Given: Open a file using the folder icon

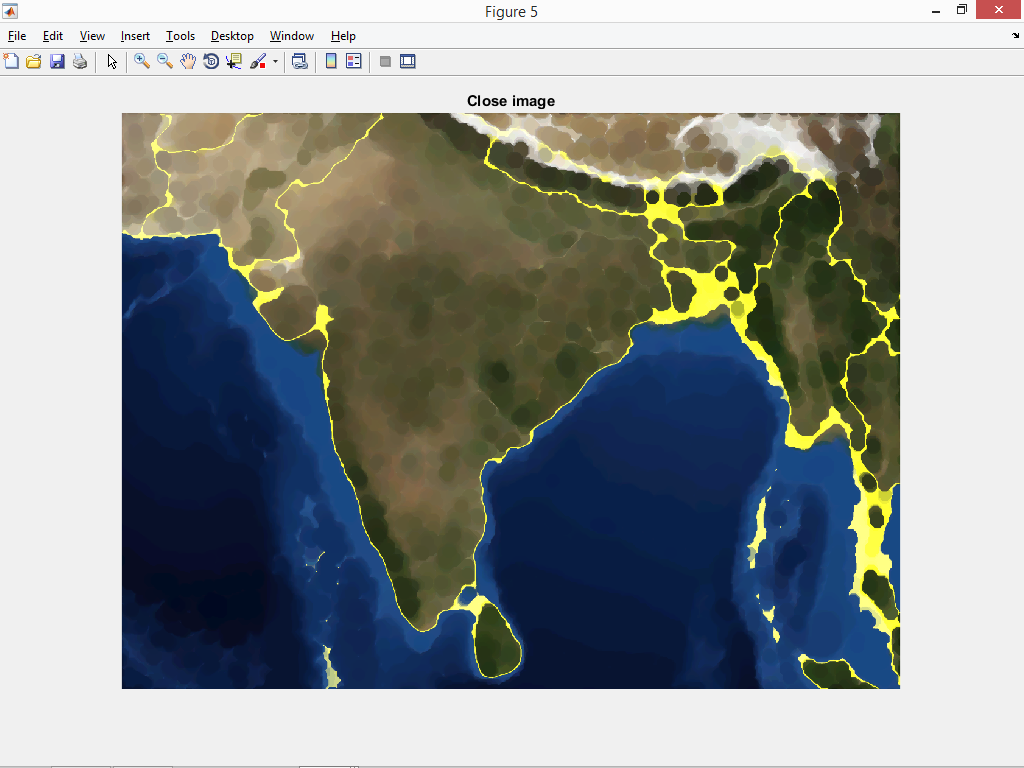Looking at the screenshot, I should click(33, 61).
